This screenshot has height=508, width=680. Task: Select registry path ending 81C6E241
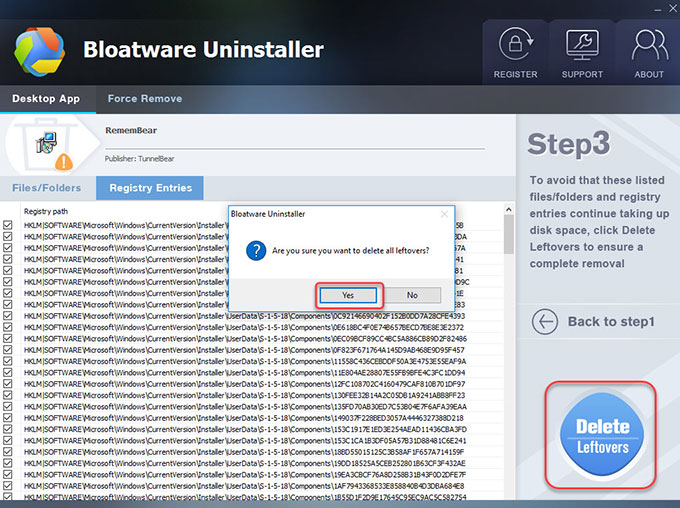click(245, 440)
